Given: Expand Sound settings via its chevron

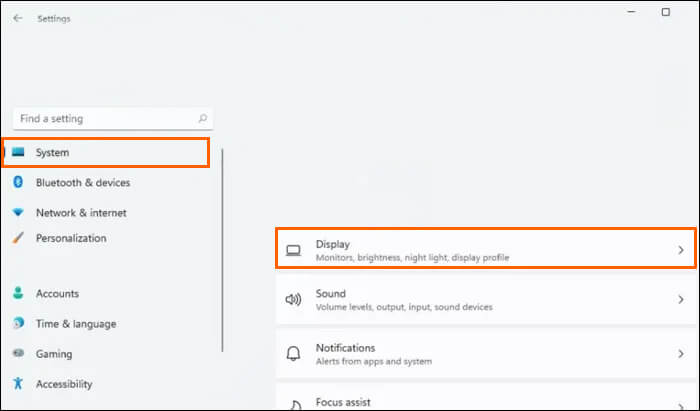Looking at the screenshot, I should click(681, 299).
